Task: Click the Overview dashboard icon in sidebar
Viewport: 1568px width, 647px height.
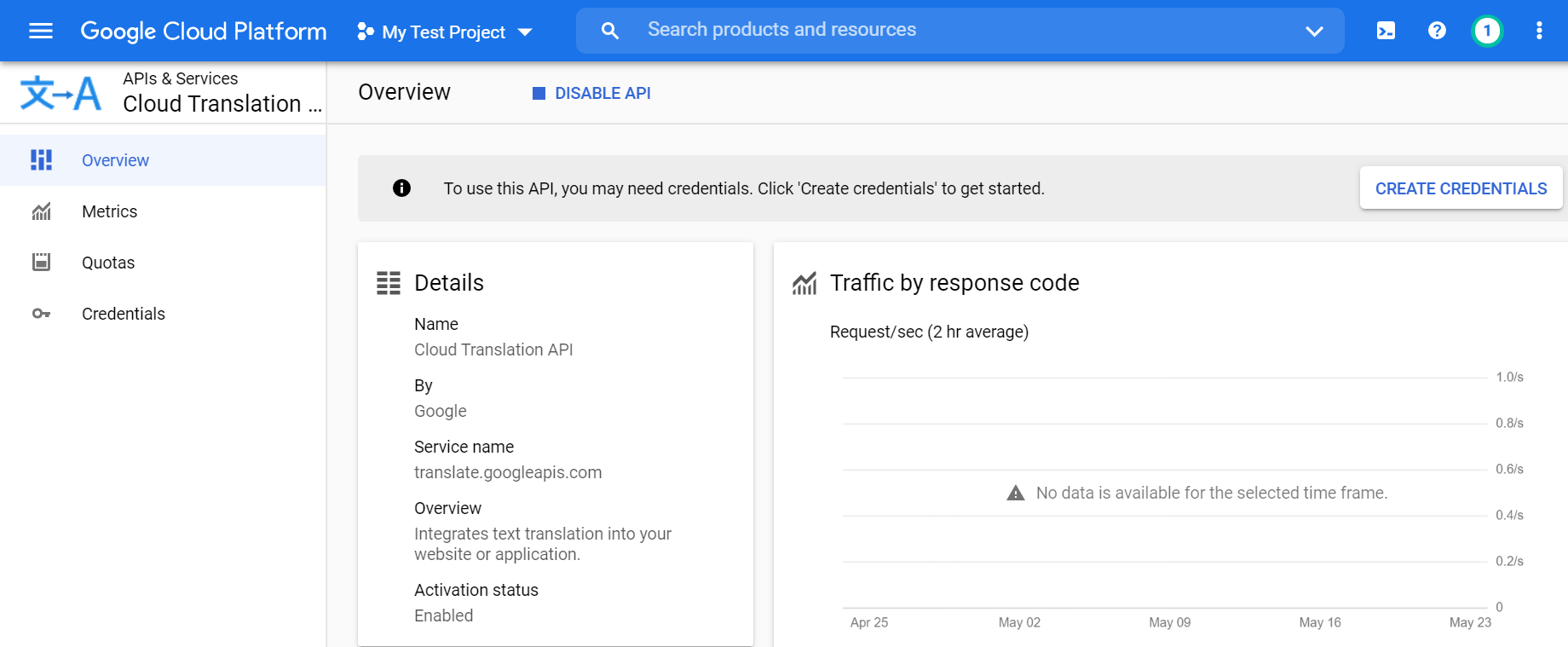Action: tap(41, 160)
